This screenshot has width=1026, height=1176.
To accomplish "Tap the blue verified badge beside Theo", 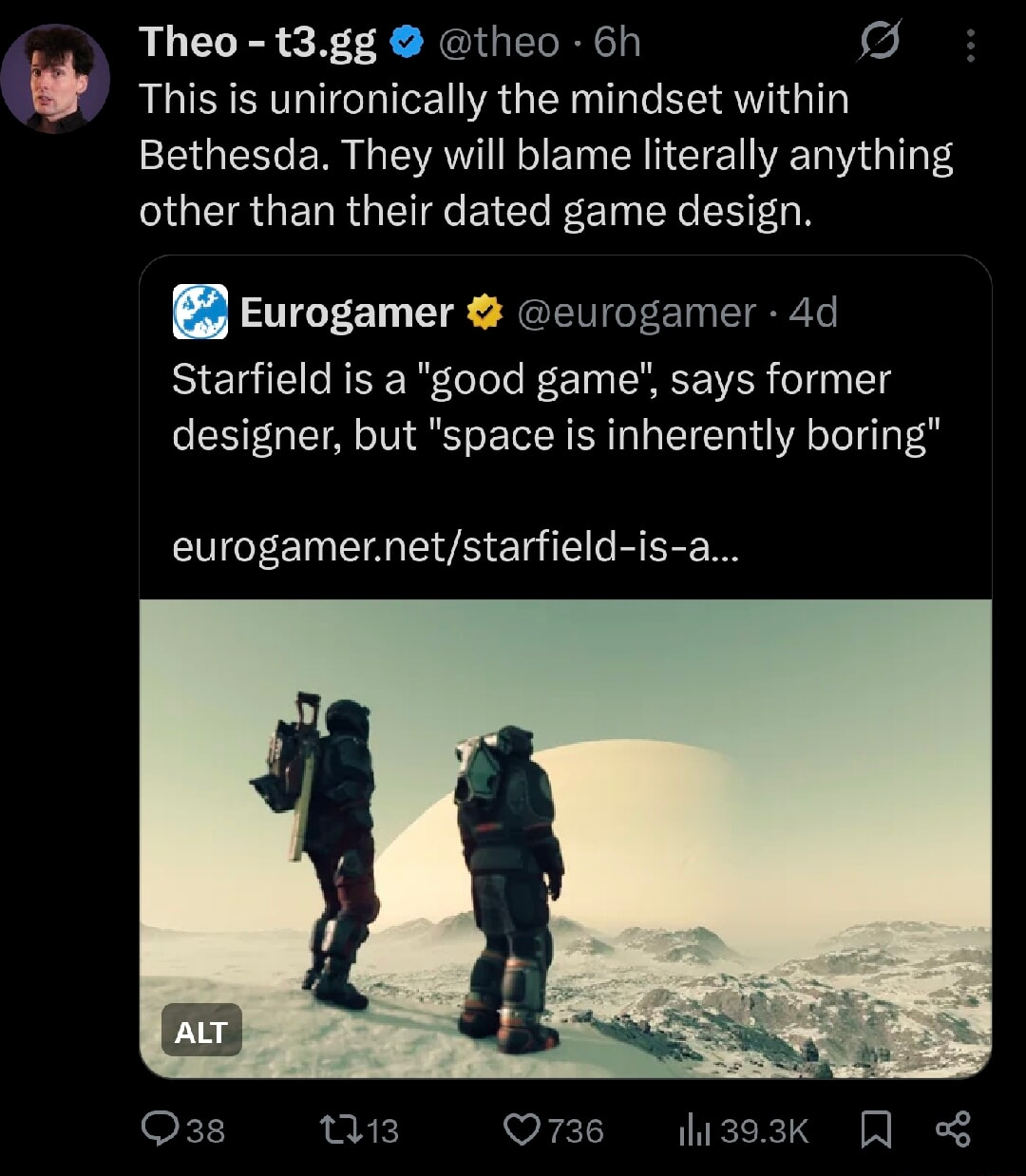I will coord(407,43).
